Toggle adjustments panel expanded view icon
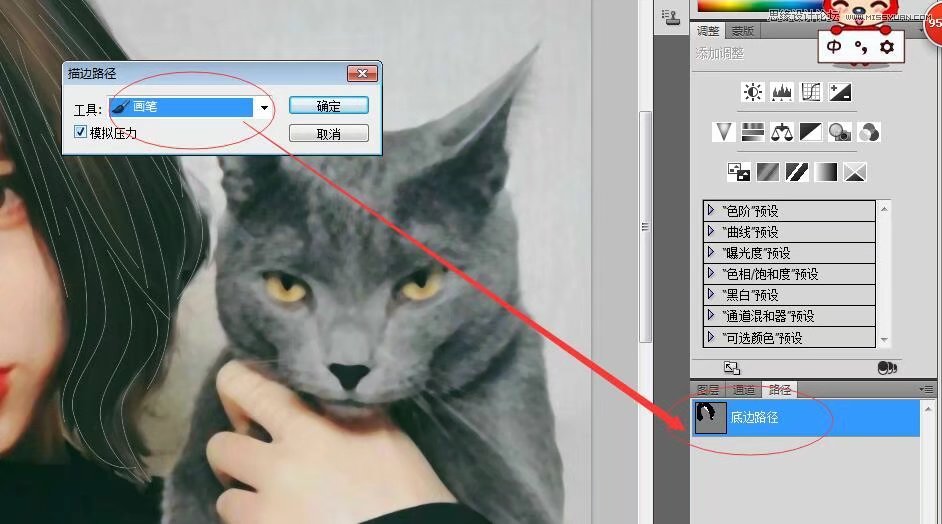 732,368
